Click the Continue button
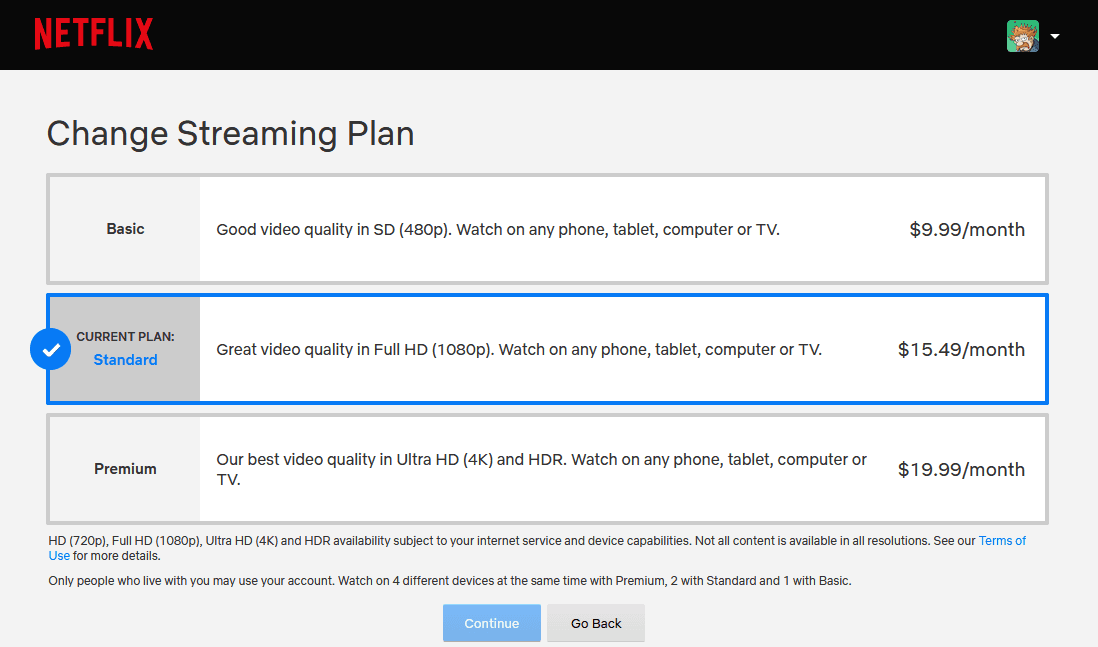Image resolution: width=1098 pixels, height=647 pixels. tap(492, 623)
